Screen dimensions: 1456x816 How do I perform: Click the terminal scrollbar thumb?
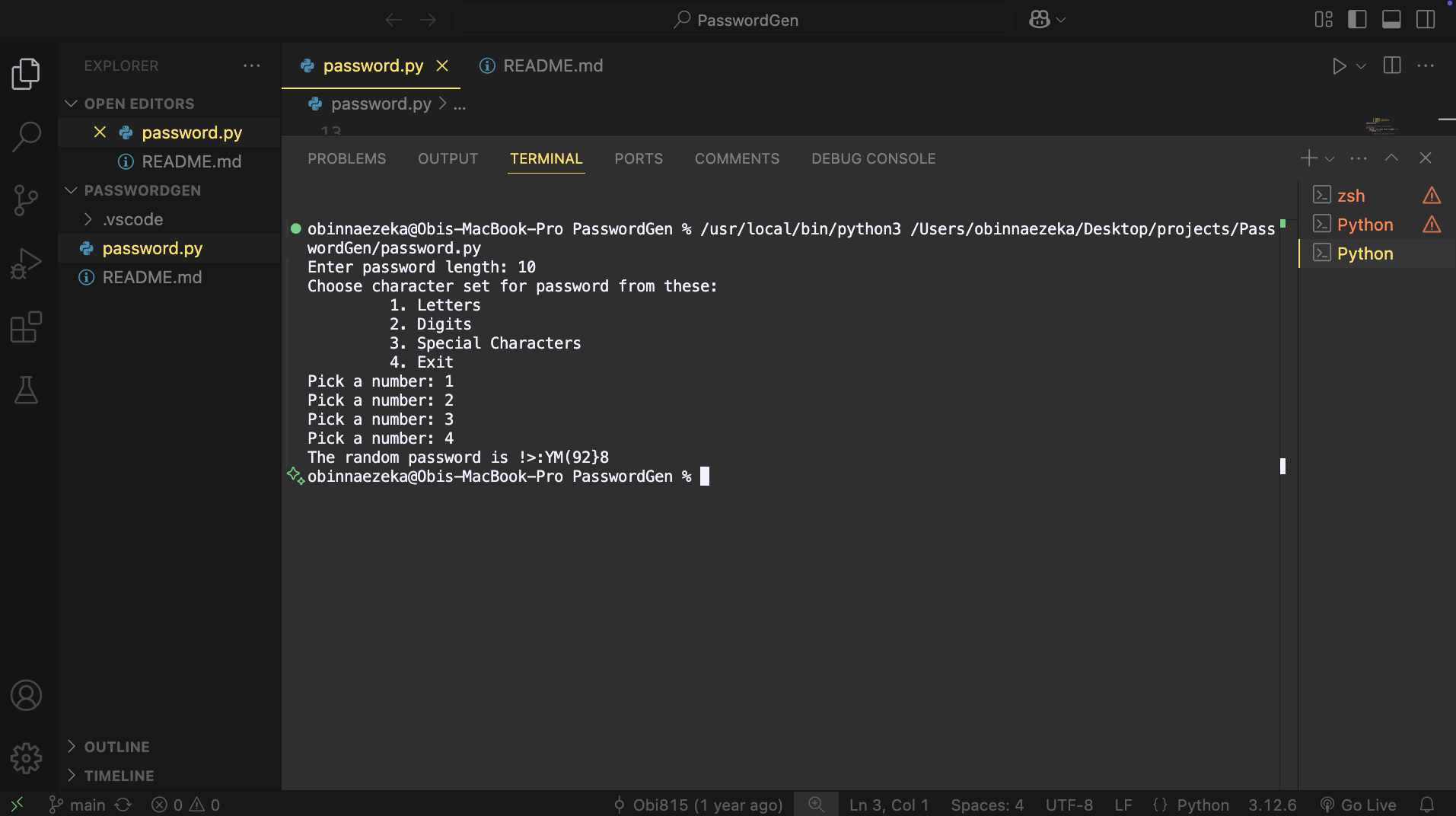[1282, 466]
